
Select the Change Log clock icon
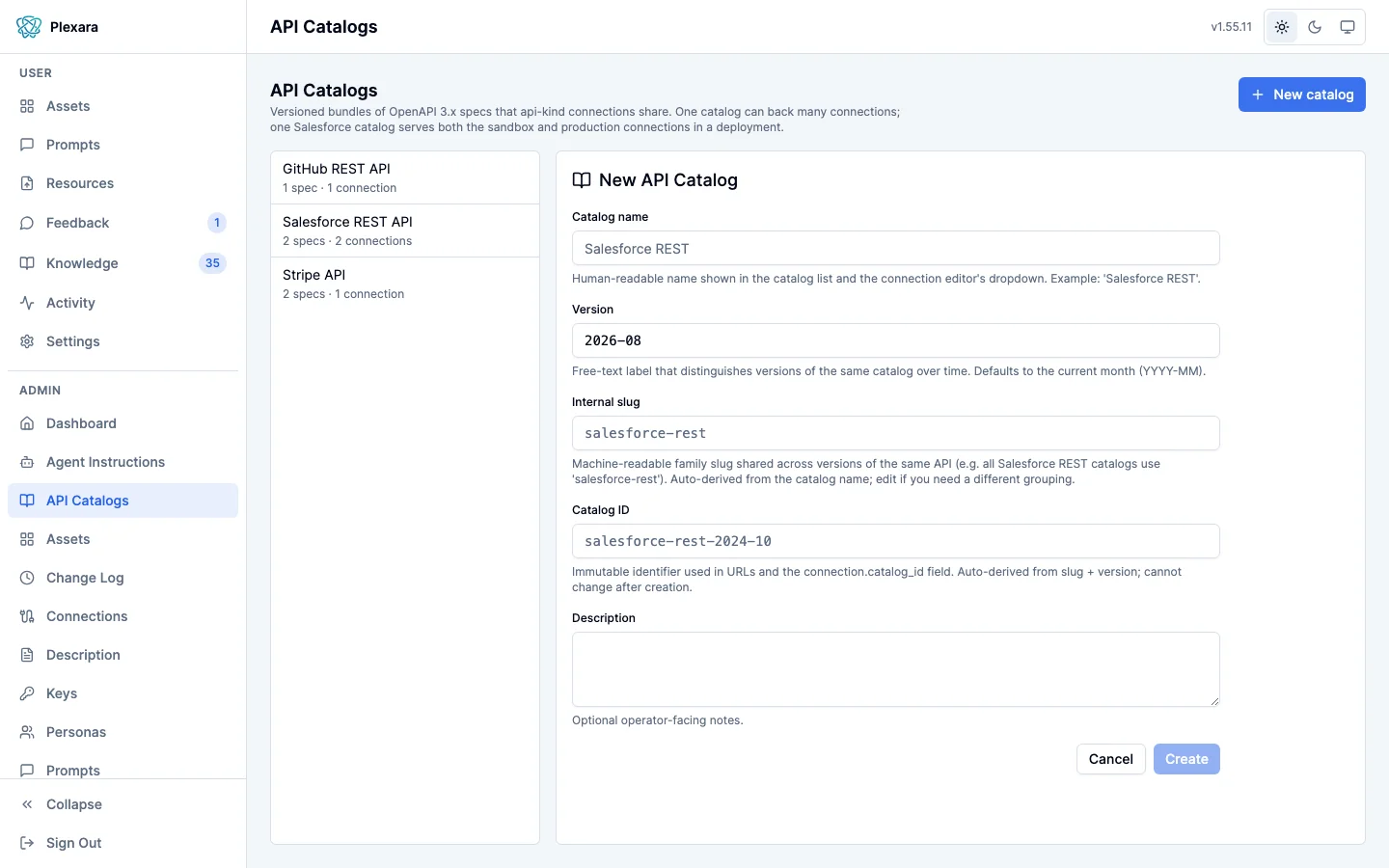click(x=27, y=578)
